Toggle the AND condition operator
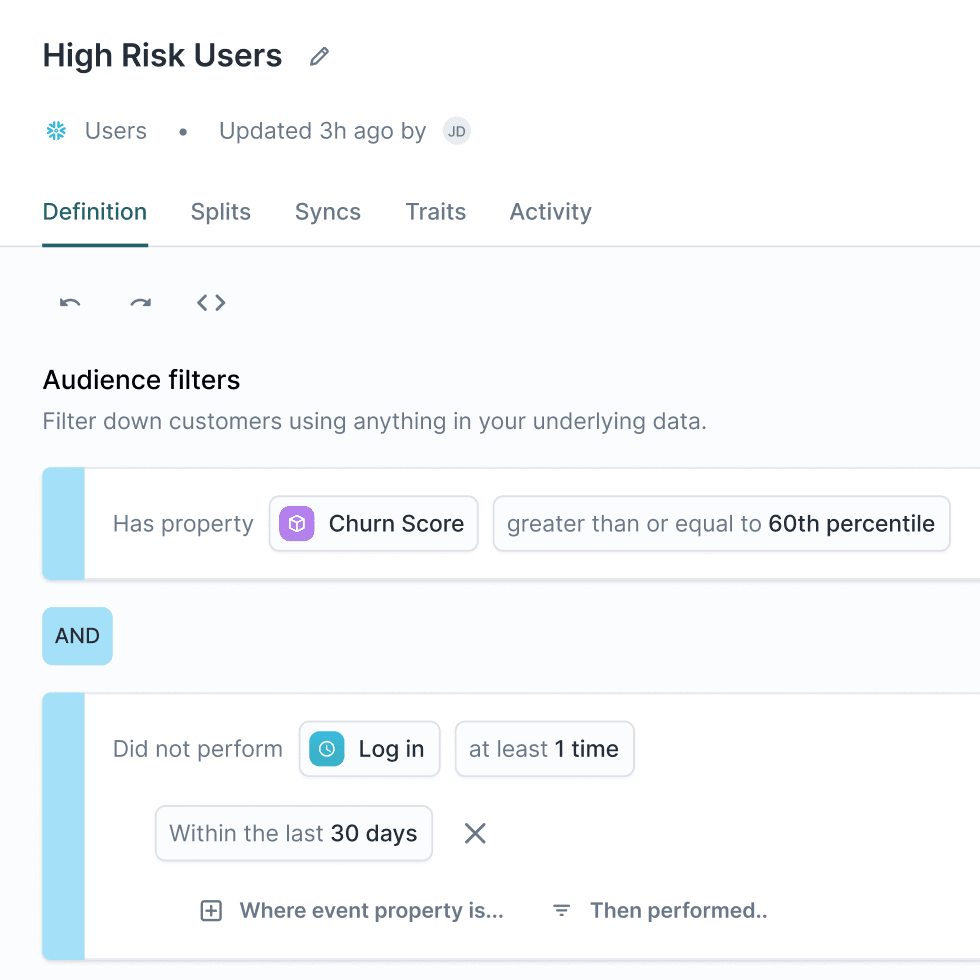The width and height of the screenshot is (980, 980). pyautogui.click(x=77, y=636)
